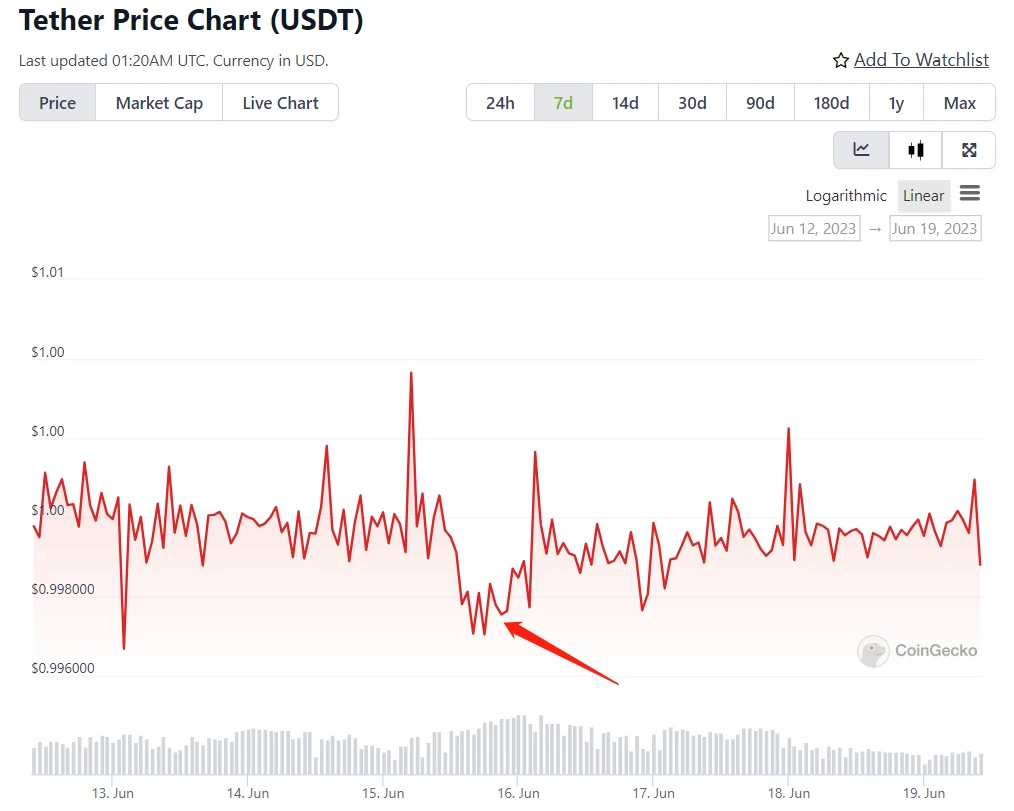Choose the 14d range option
1014x811 pixels.
(625, 103)
